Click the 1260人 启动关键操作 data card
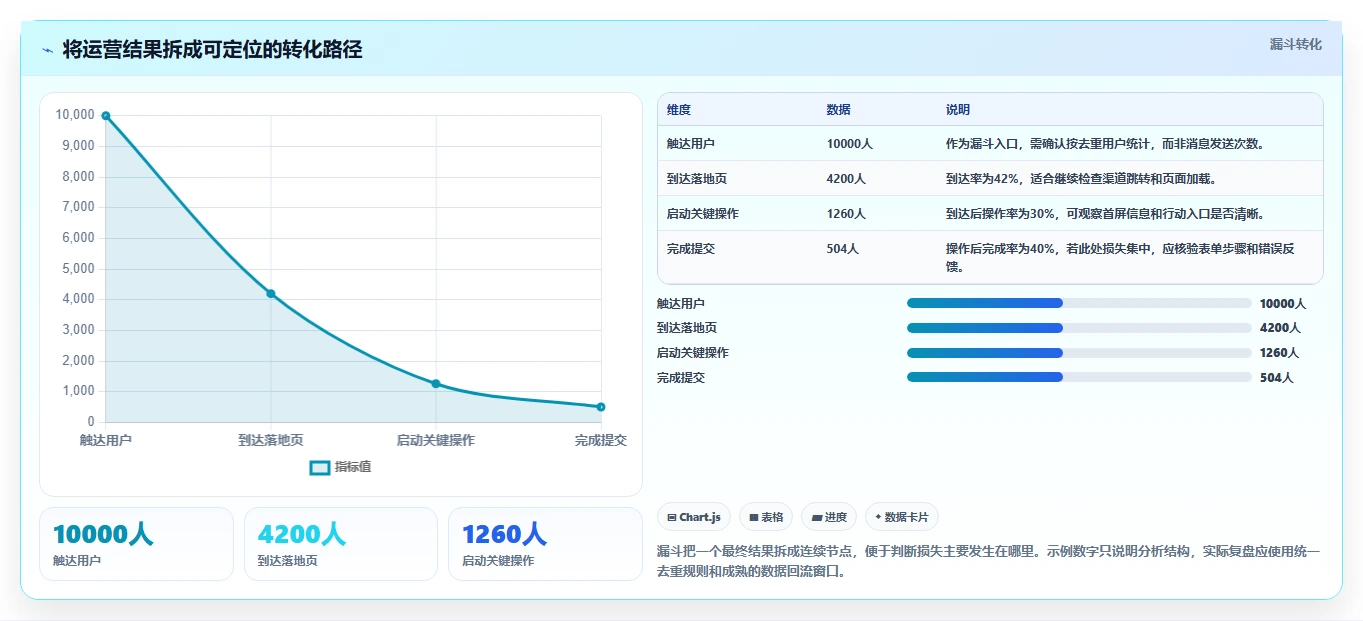The width and height of the screenshot is (1363, 621). point(545,544)
